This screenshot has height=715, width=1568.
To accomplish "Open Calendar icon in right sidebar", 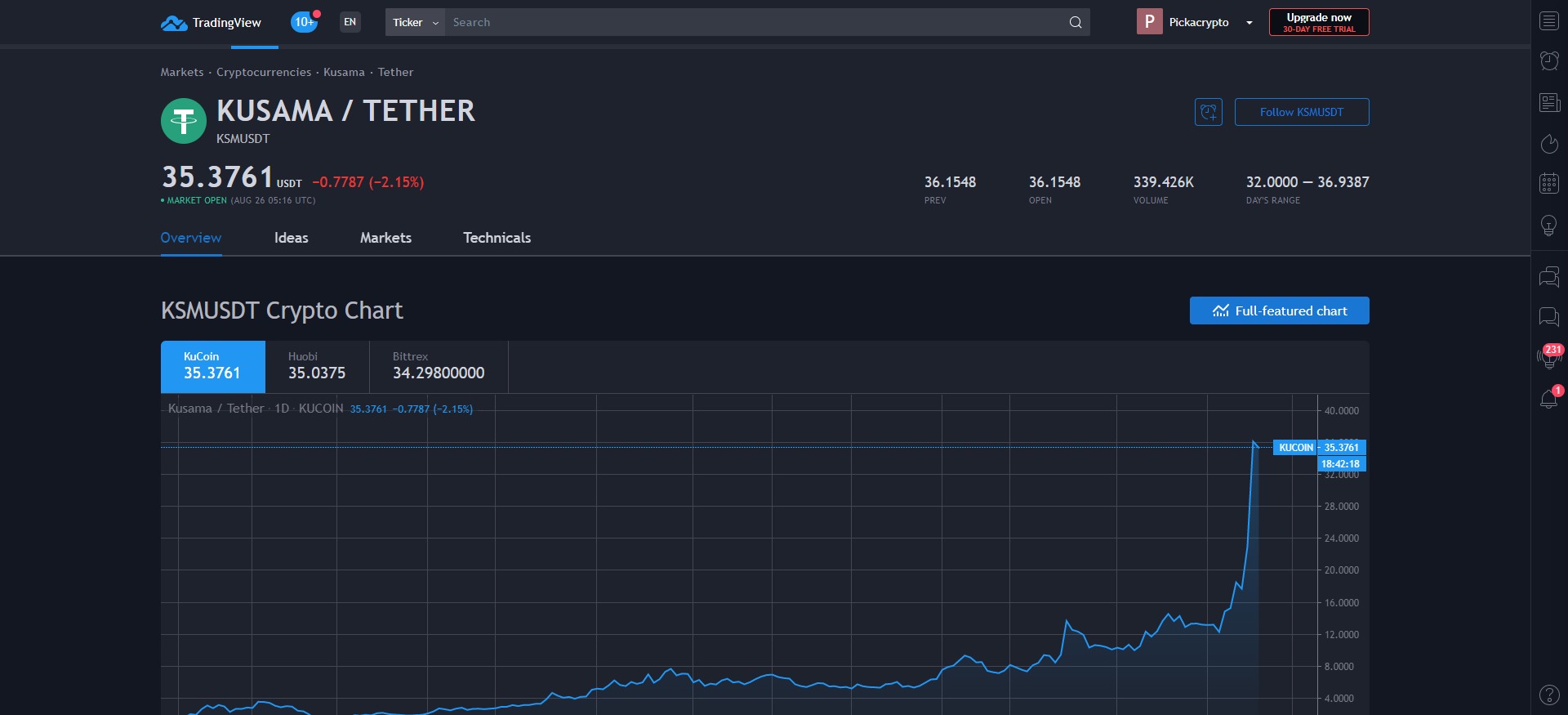I will click(x=1549, y=183).
